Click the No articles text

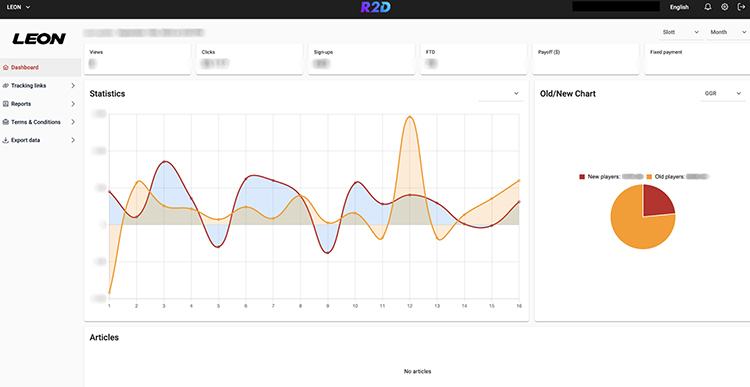pyautogui.click(x=417, y=371)
